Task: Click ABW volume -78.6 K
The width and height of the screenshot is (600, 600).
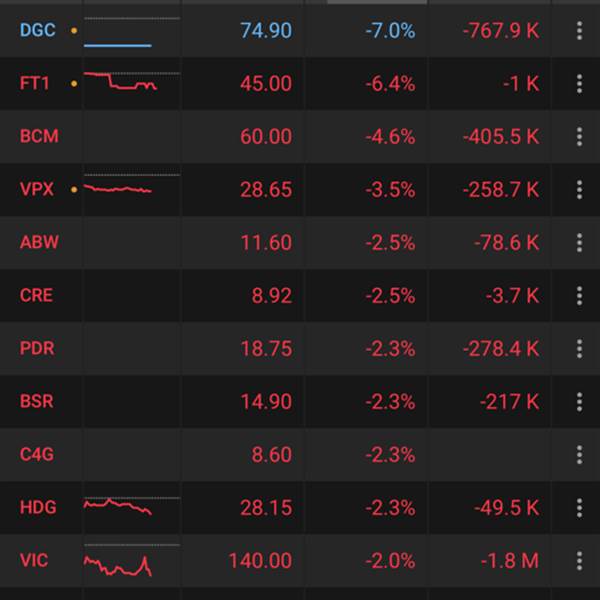Action: [505, 243]
